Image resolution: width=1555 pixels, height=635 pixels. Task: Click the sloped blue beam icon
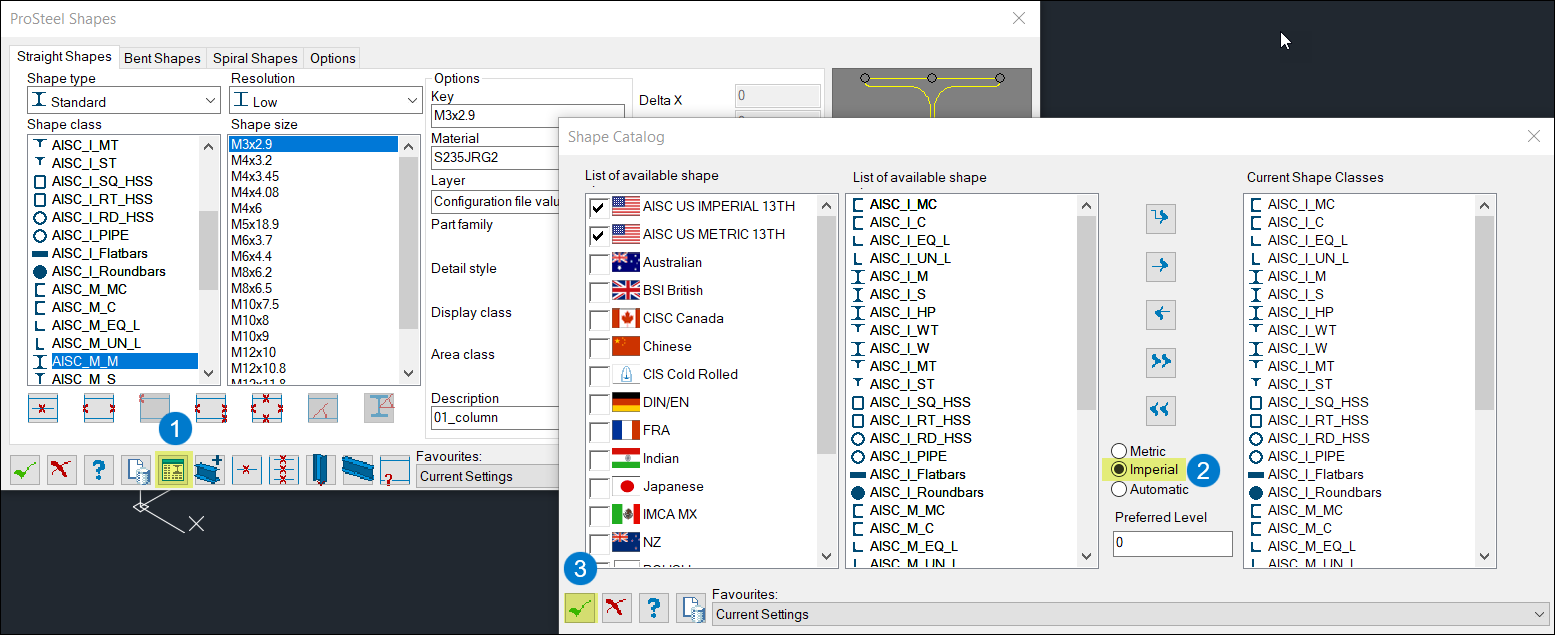(358, 469)
